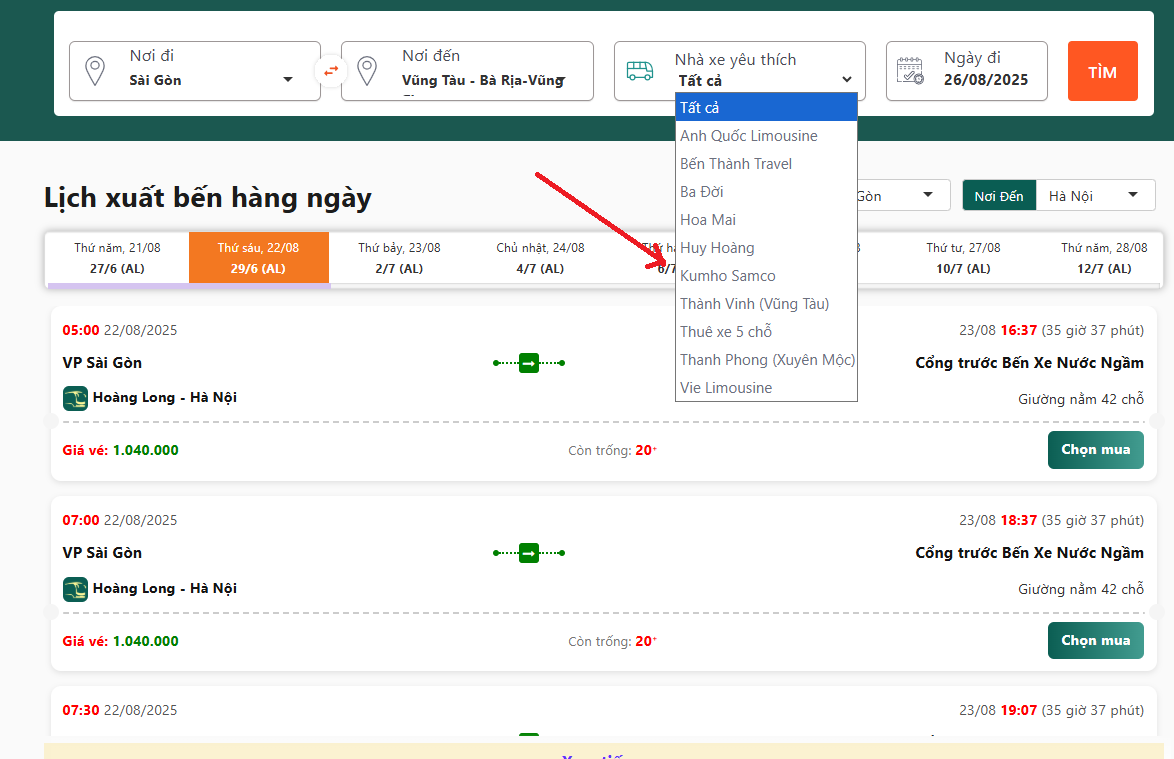The width and height of the screenshot is (1174, 759).
Task: Click Hoàng Long logo on the 05:00 trip
Action: coord(75,398)
